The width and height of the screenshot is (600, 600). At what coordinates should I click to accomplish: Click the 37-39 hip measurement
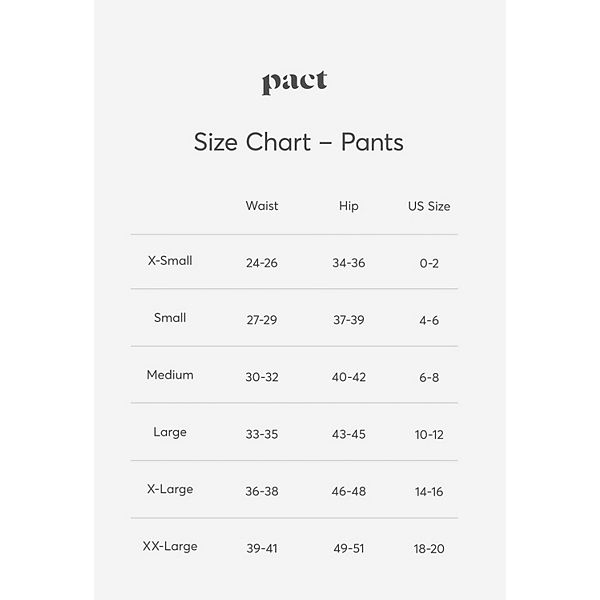pos(349,320)
